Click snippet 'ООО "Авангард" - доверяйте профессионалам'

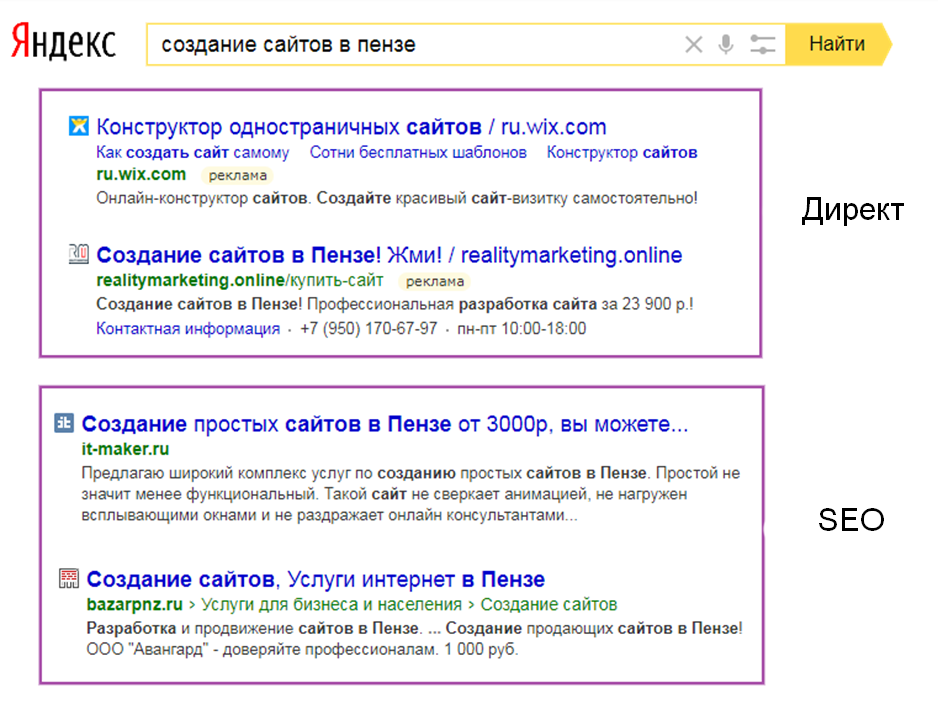[x=262, y=649]
